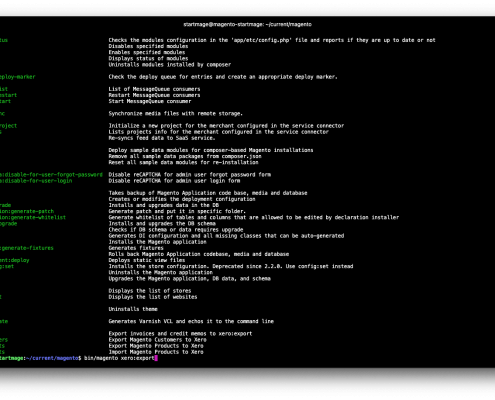Select the disable-for-user-forgot-password command
Screen dimensions: 495x400
tap(51, 175)
